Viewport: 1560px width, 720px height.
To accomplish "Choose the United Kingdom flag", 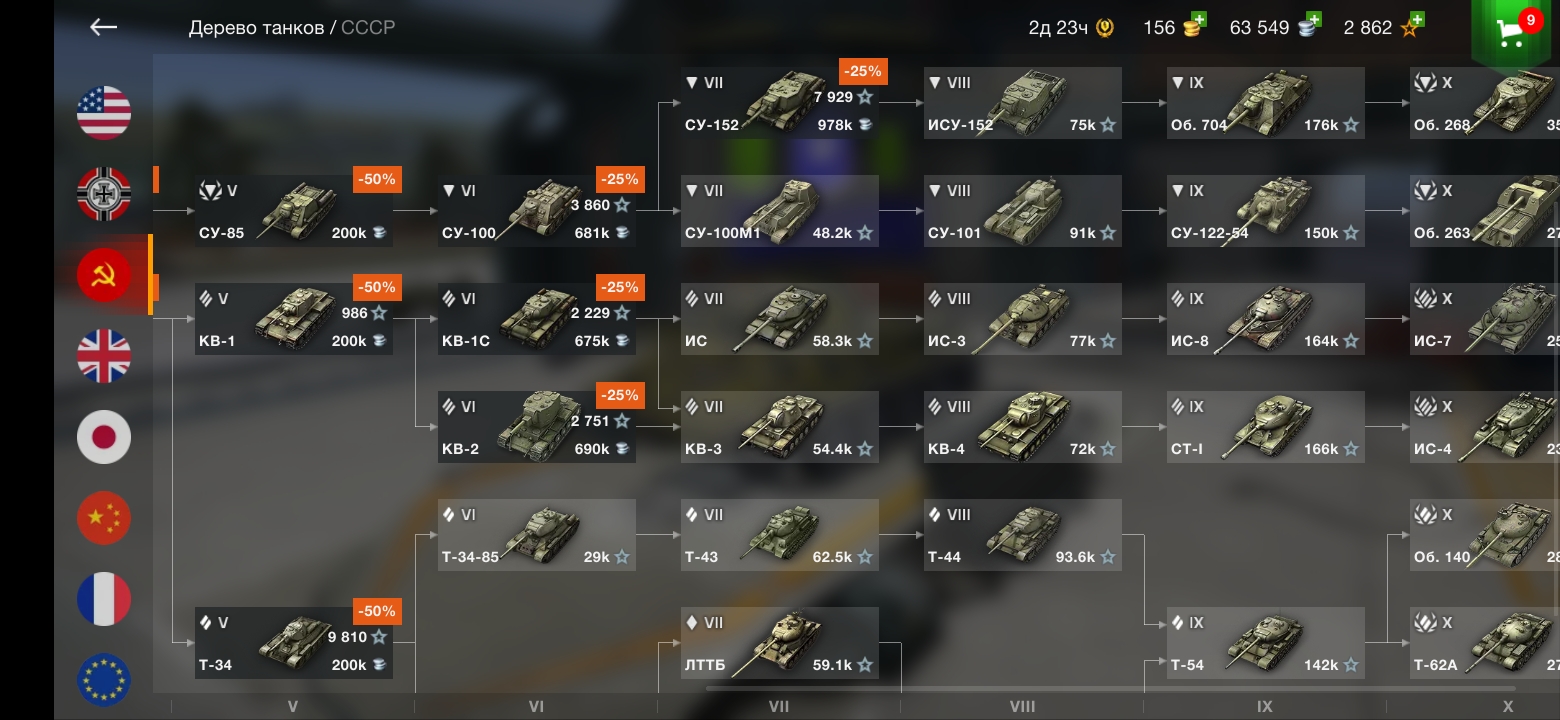I will [104, 356].
